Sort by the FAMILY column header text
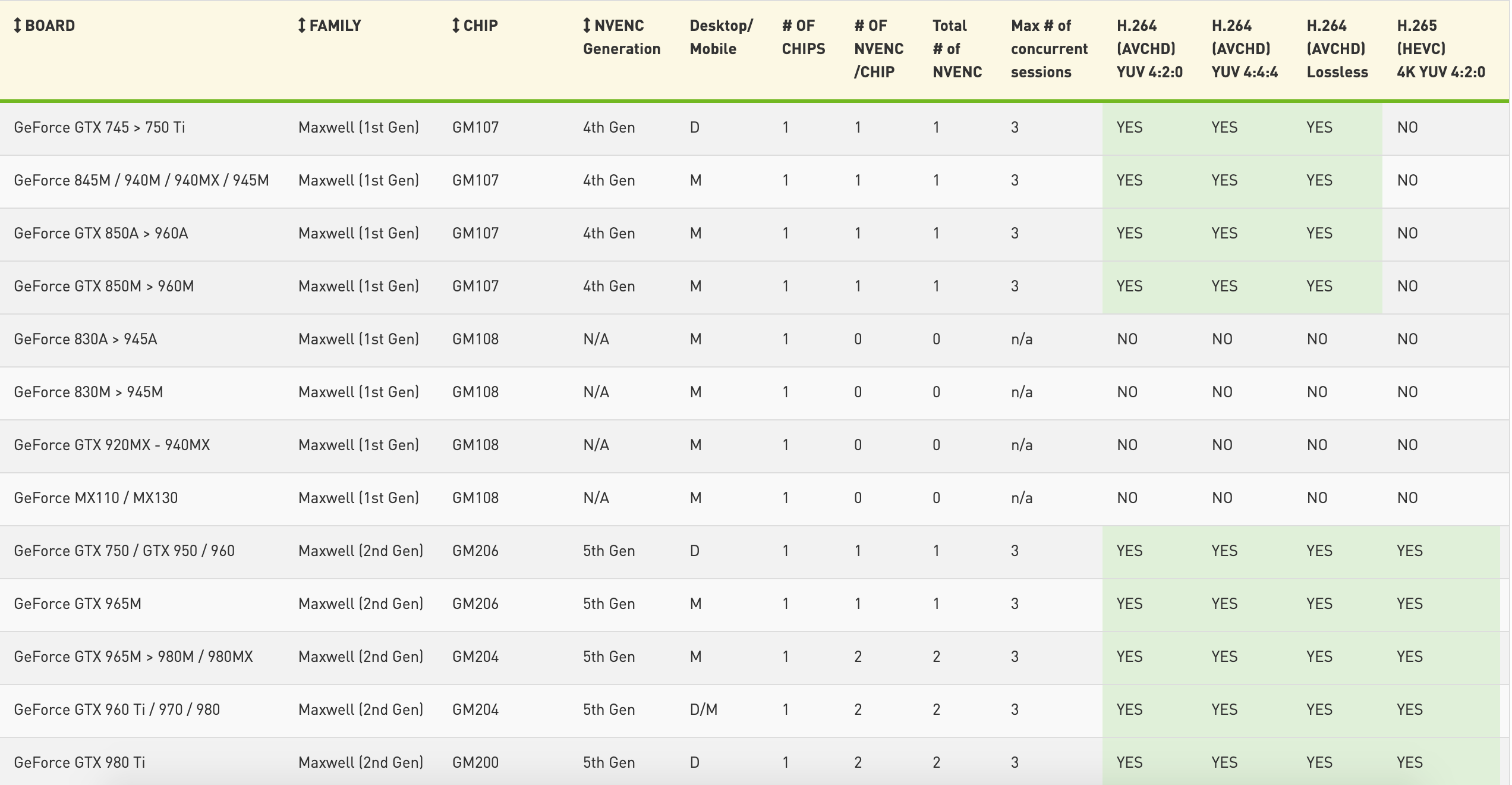Viewport: 1512px width, 785px height. tap(335, 26)
